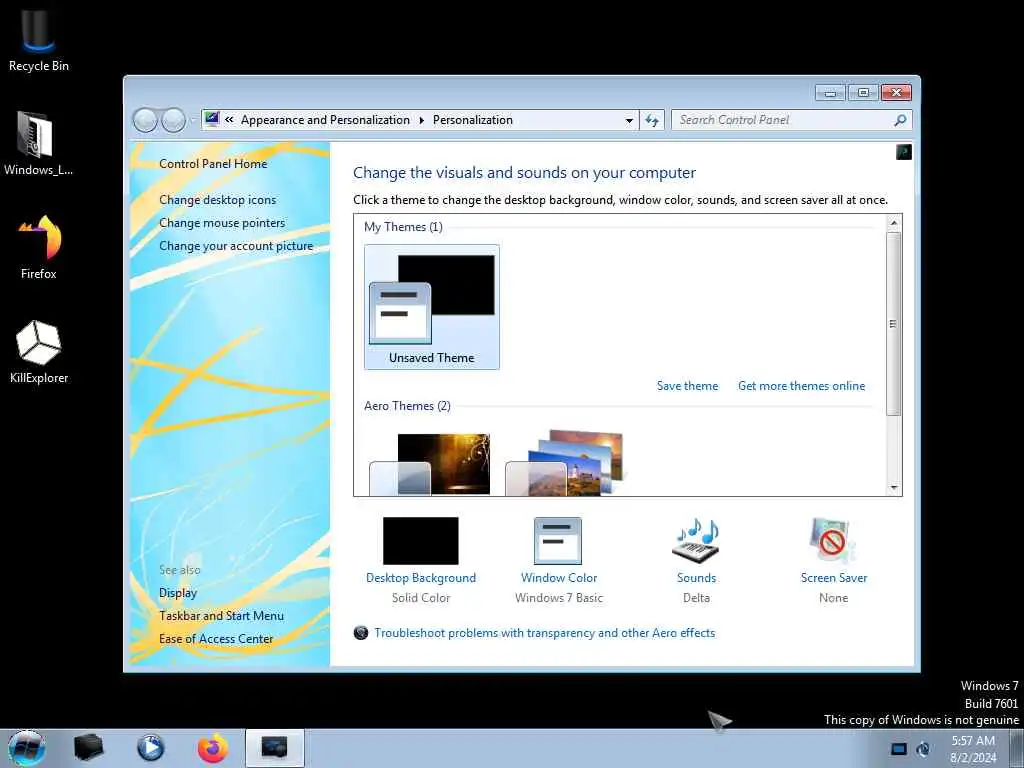The height and width of the screenshot is (768, 1024).
Task: Refresh the Control Panel address bar
Action: [652, 120]
